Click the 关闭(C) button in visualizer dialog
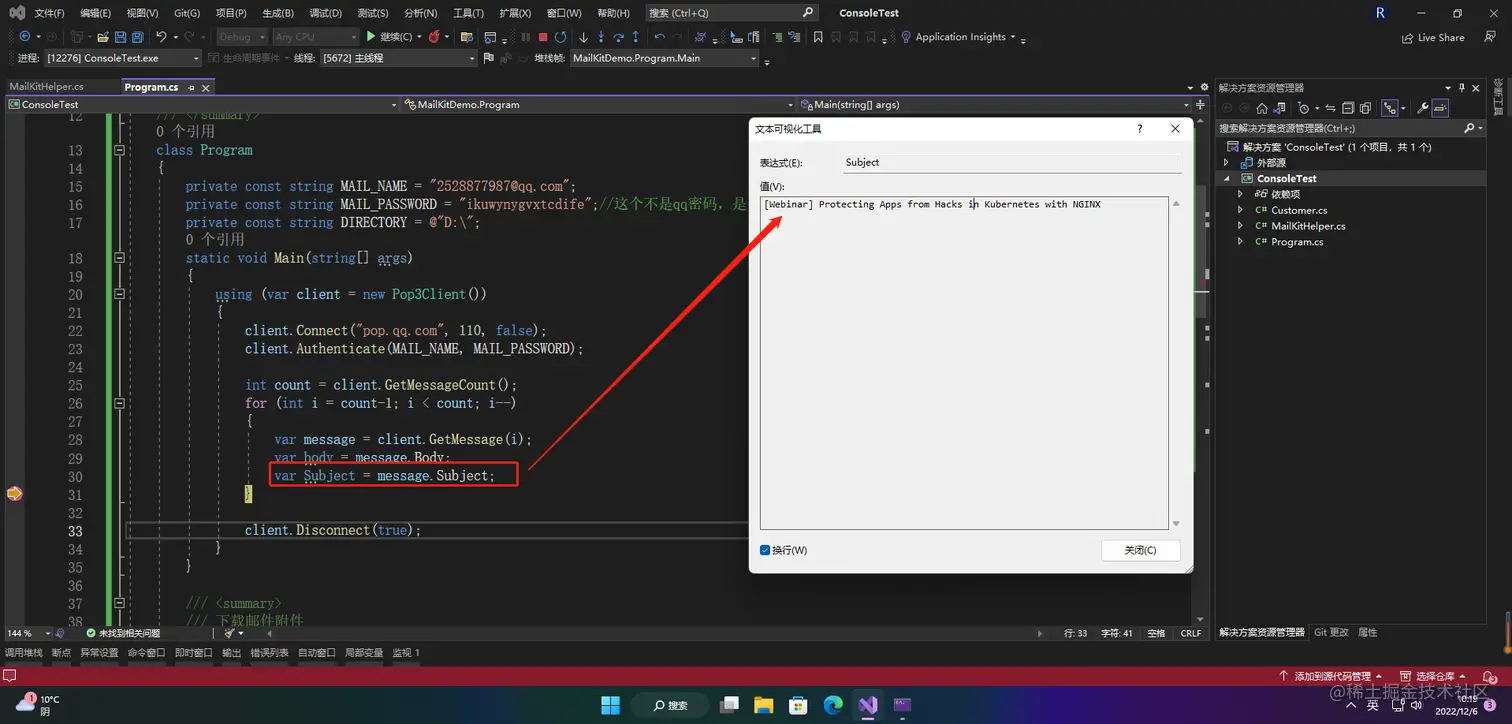The width and height of the screenshot is (1512, 724). pyautogui.click(x=1140, y=550)
